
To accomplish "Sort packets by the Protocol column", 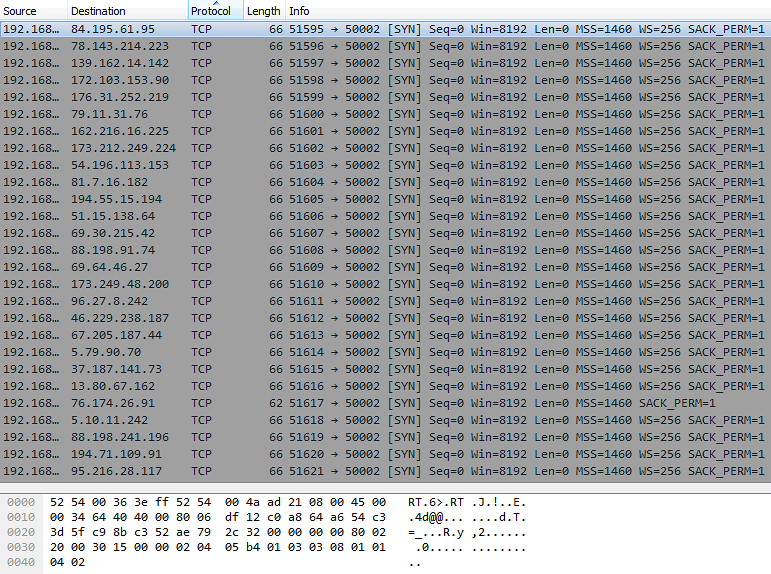I will [211, 11].
